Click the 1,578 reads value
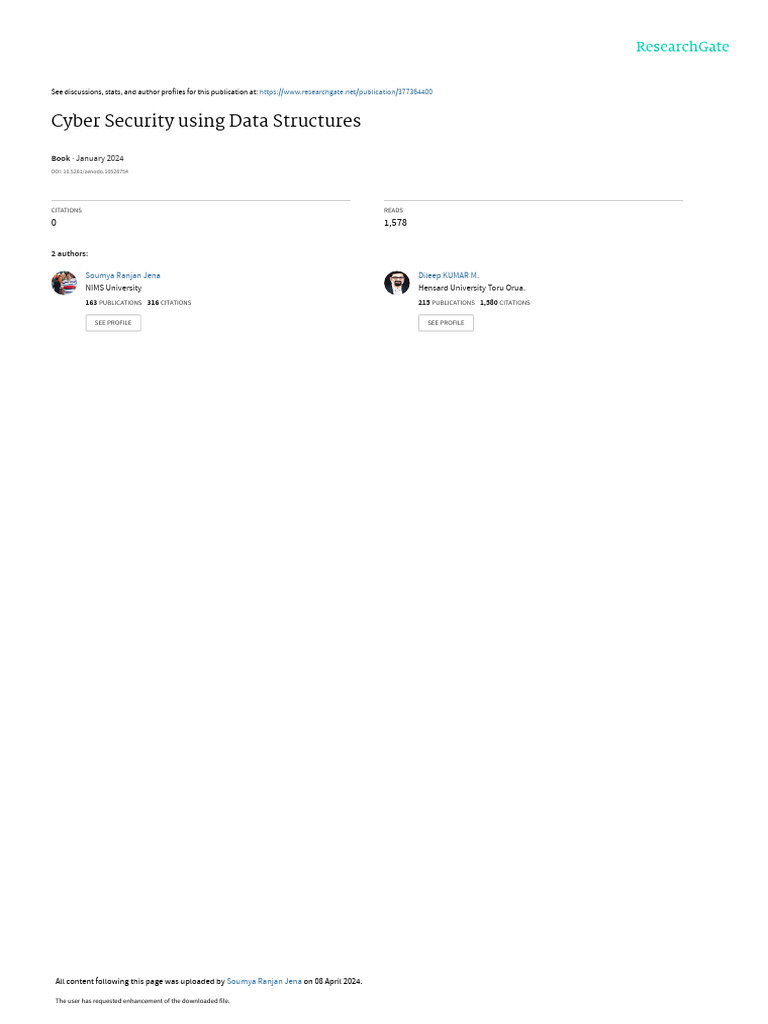The width and height of the screenshot is (768, 1024). click(x=395, y=223)
